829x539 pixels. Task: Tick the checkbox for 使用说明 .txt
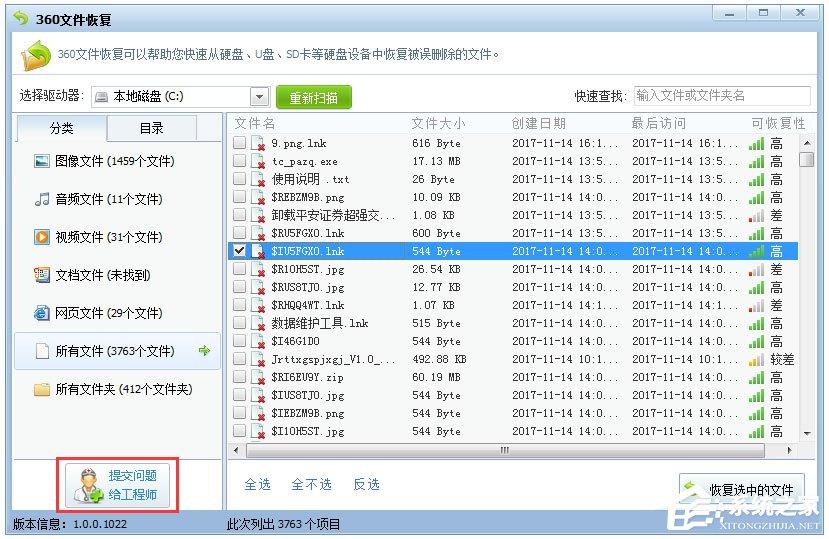240,178
